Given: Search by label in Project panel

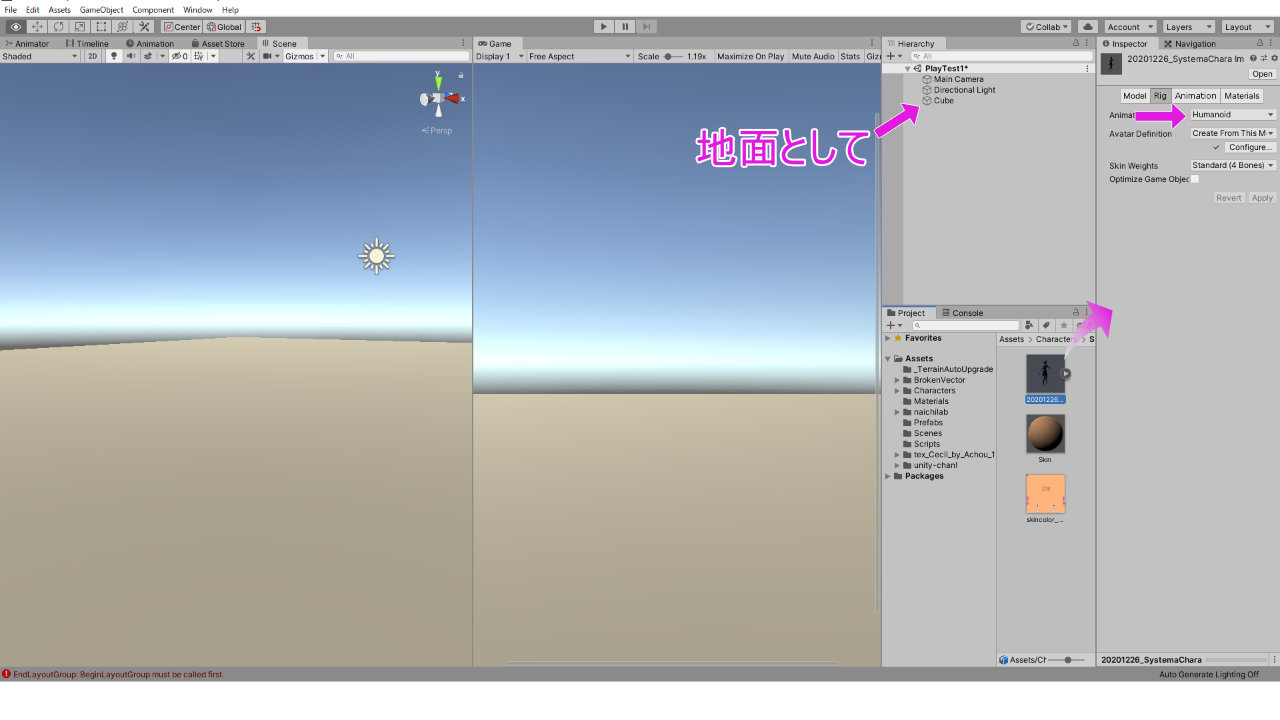Looking at the screenshot, I should tap(1046, 325).
